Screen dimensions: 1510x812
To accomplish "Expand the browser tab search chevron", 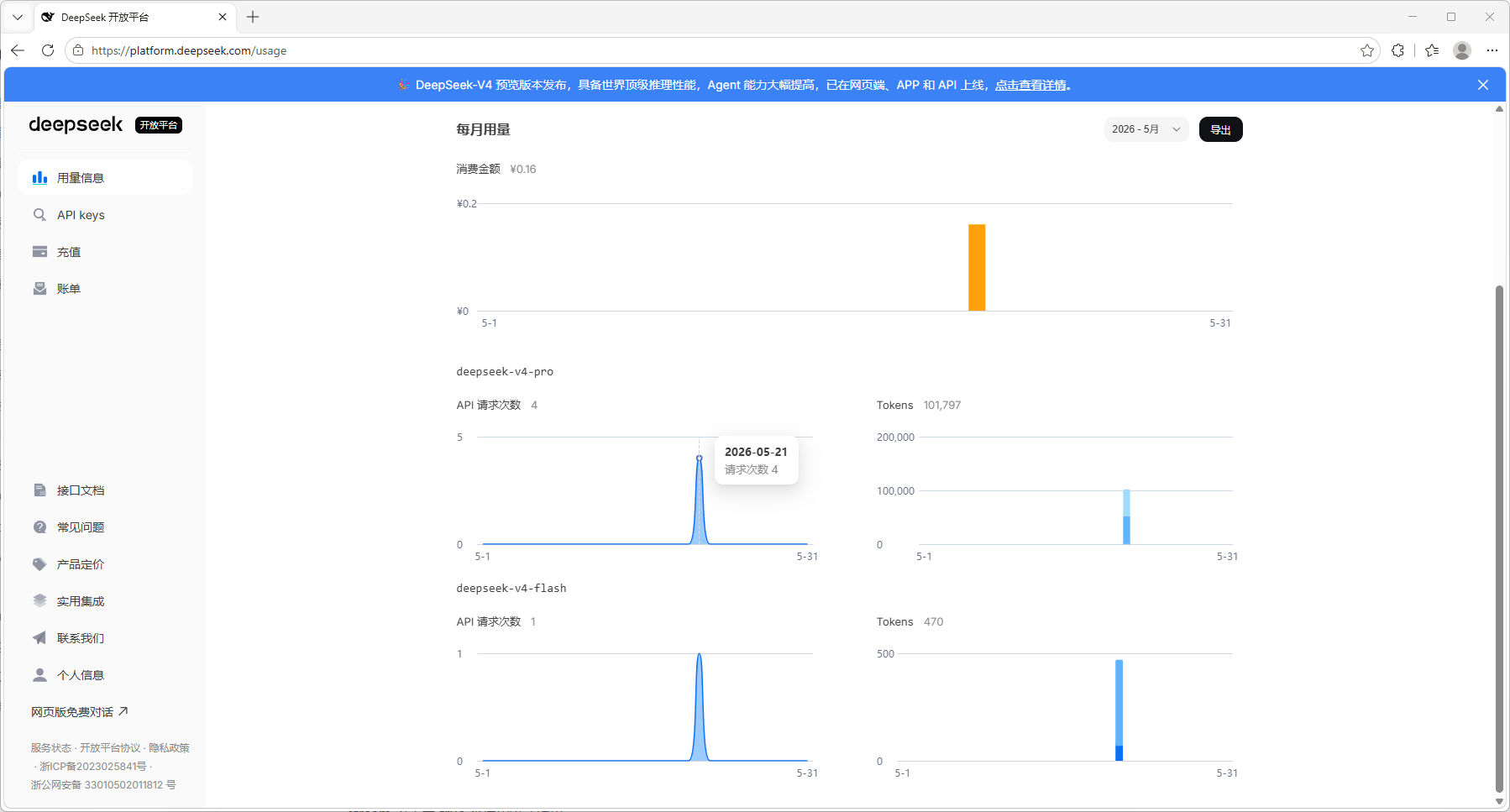I will 18,17.
